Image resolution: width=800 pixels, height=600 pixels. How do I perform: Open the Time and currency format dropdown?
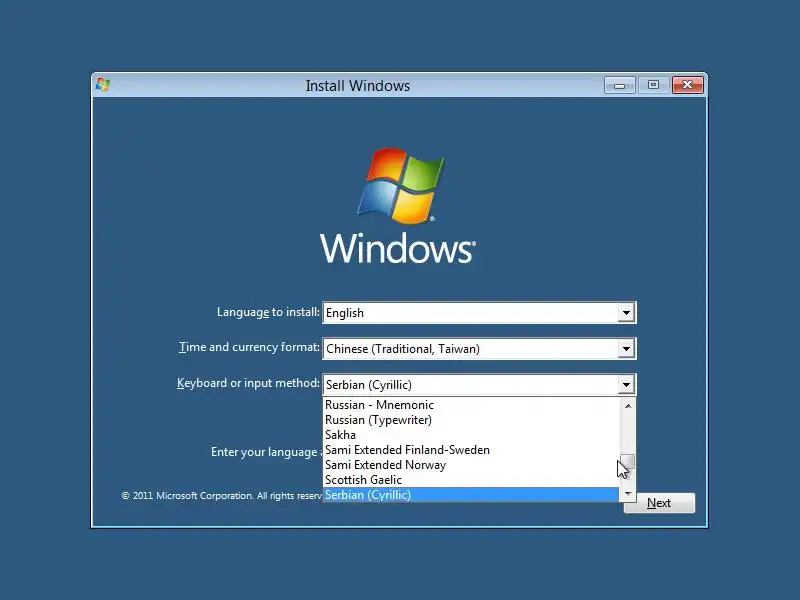(626, 349)
